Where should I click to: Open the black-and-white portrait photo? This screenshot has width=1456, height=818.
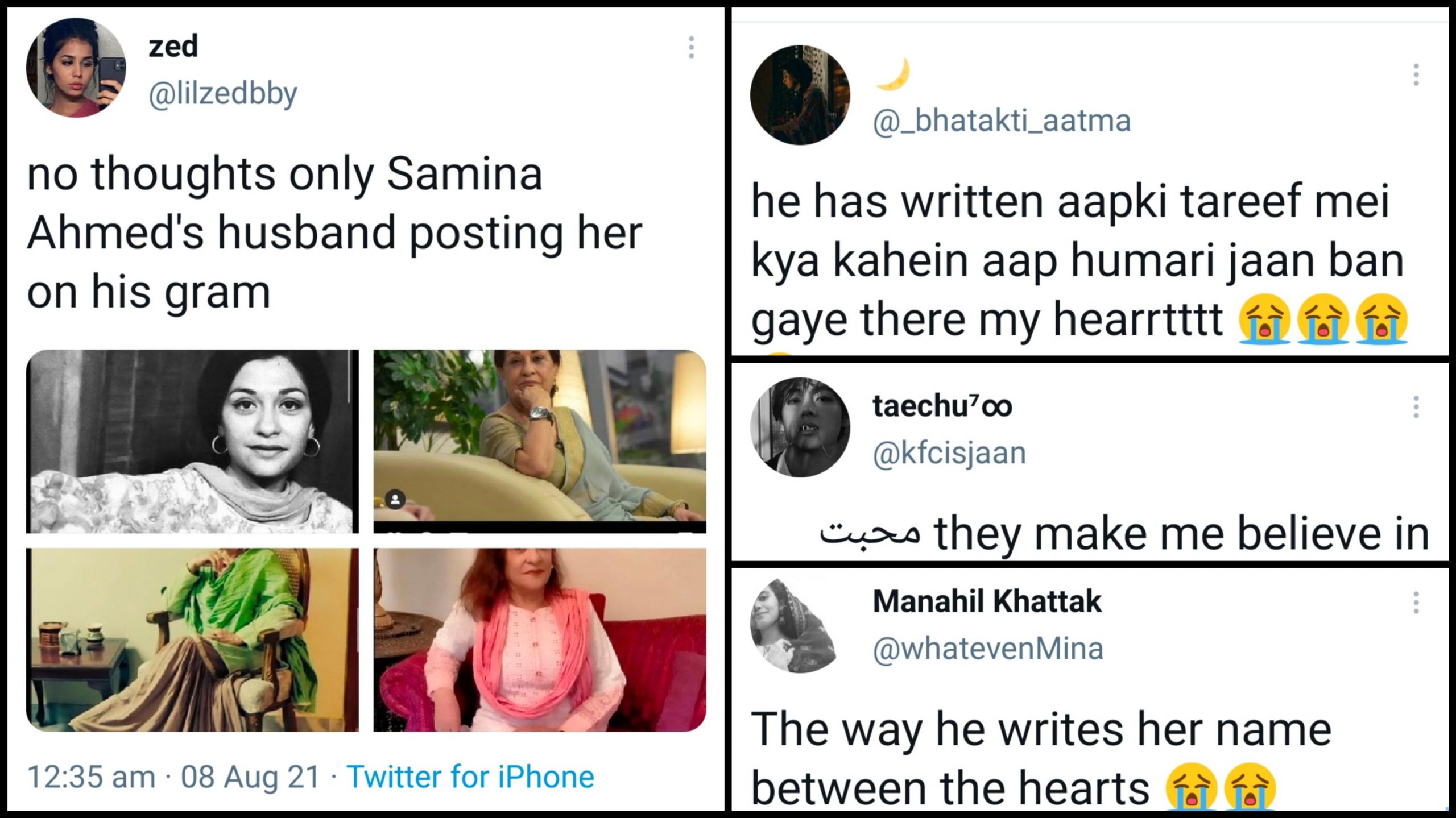click(192, 441)
